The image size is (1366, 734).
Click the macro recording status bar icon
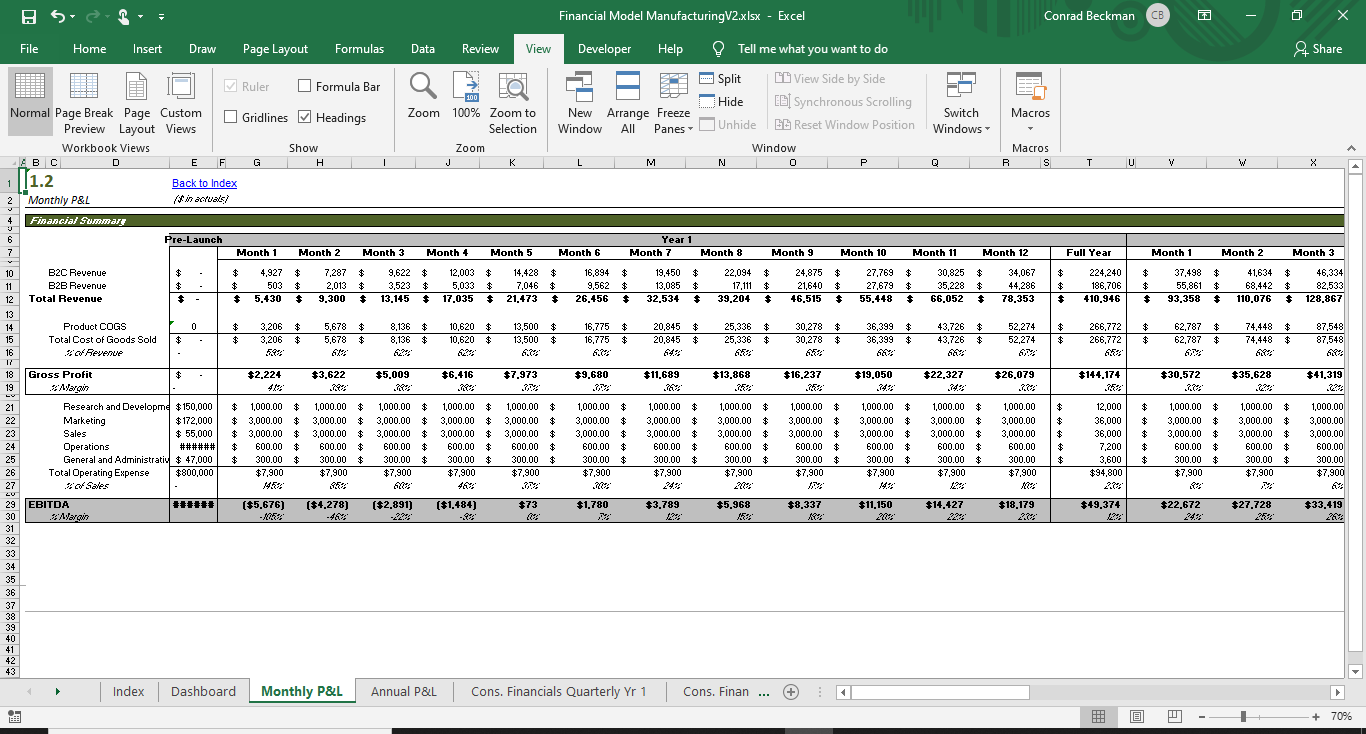point(16,716)
